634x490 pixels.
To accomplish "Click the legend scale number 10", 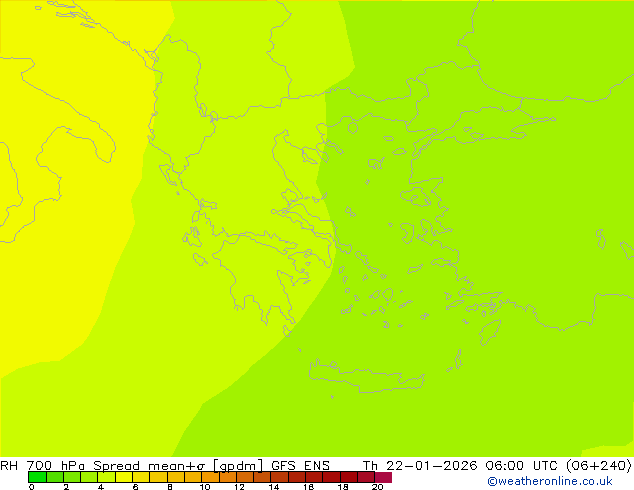I will (205, 487).
